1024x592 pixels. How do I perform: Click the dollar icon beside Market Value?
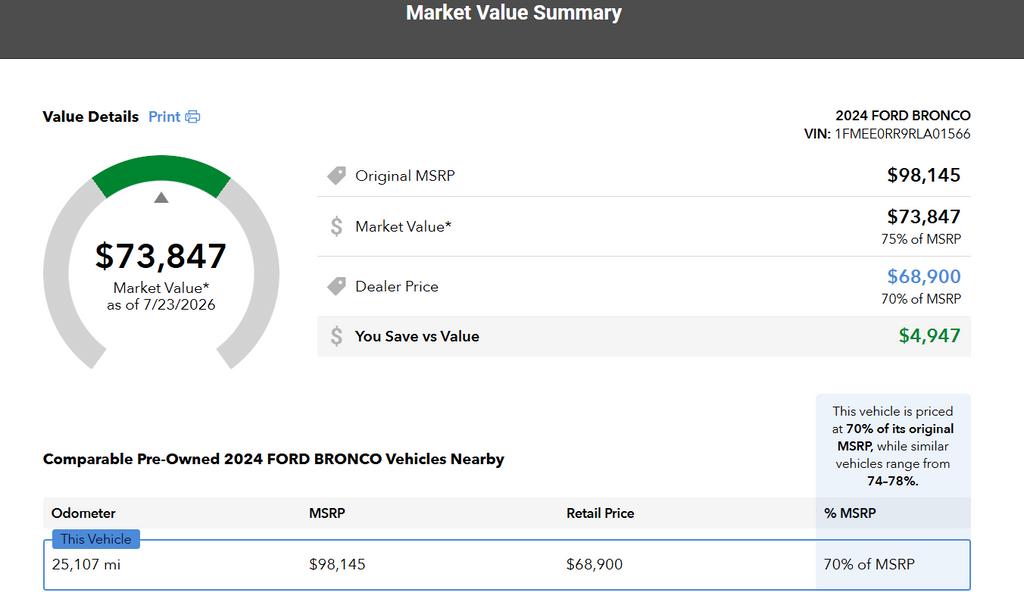point(336,226)
